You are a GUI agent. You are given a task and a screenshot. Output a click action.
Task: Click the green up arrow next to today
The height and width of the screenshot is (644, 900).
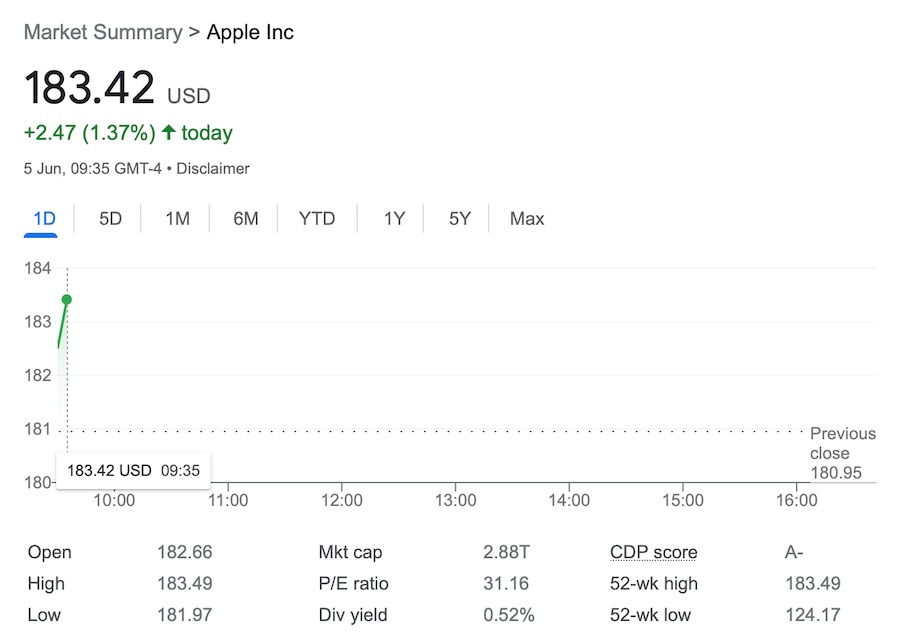(x=168, y=133)
